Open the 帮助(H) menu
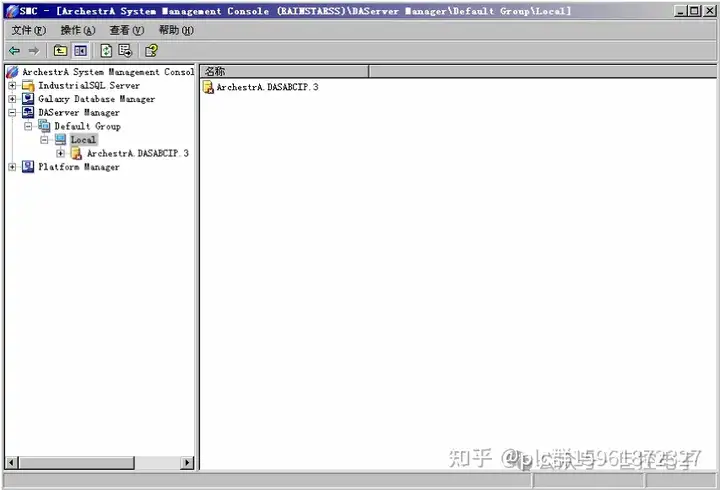This screenshot has width=720, height=490. (176, 30)
